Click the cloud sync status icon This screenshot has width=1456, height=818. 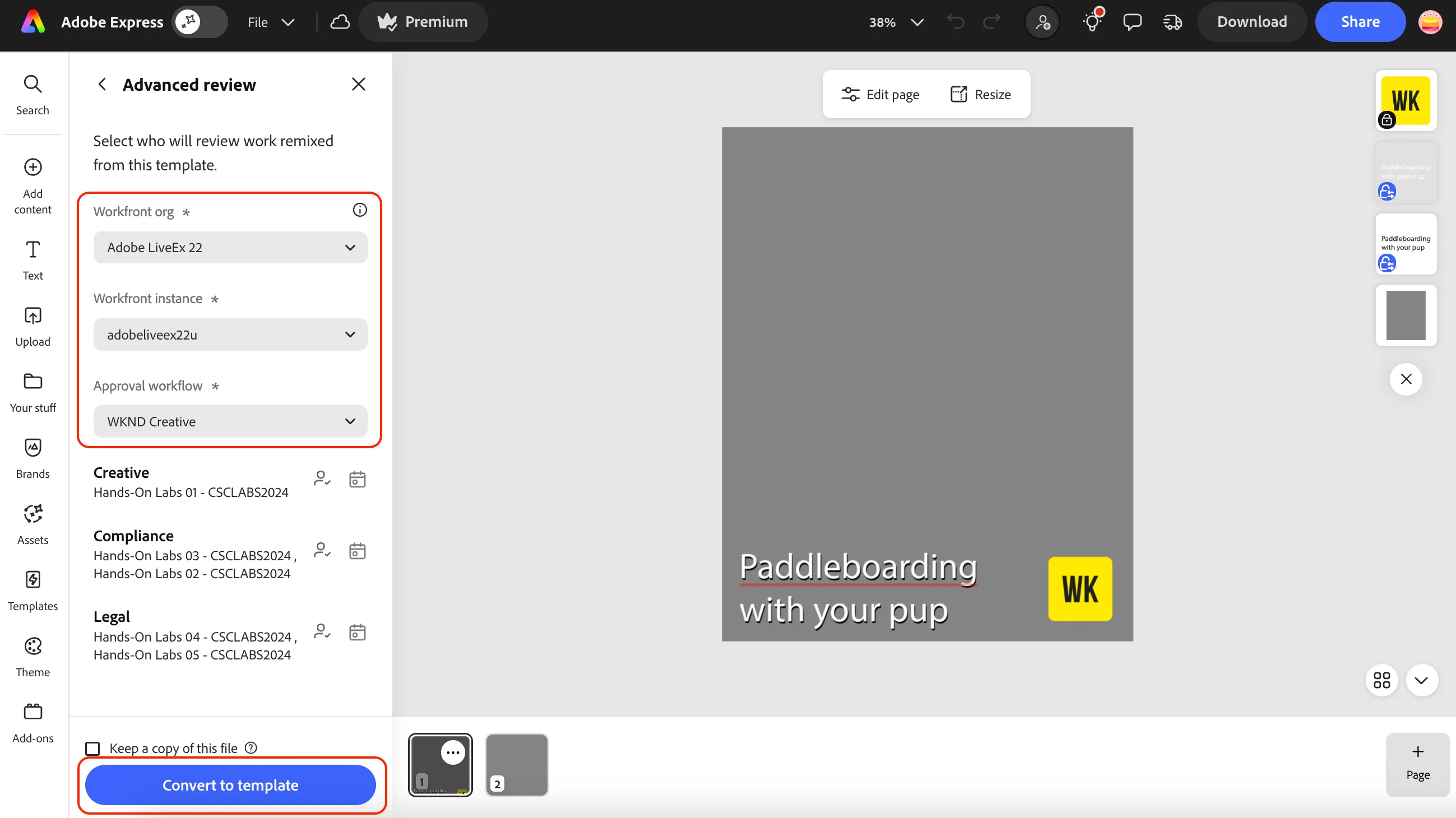[x=340, y=22]
